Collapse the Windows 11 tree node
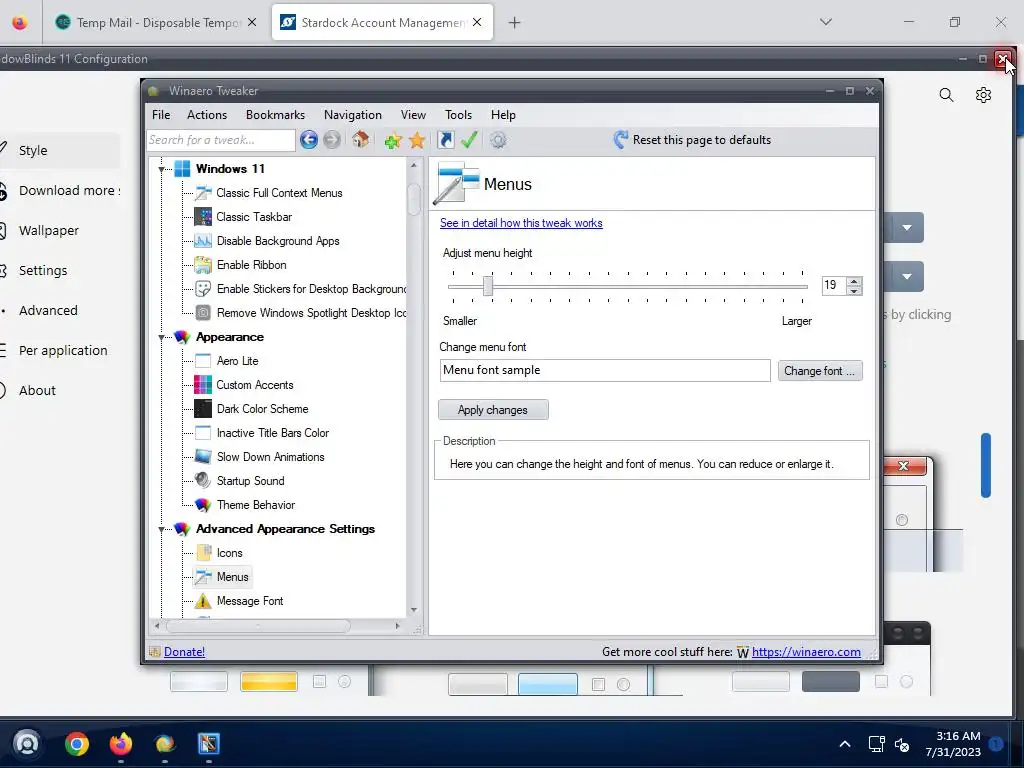 161,169
